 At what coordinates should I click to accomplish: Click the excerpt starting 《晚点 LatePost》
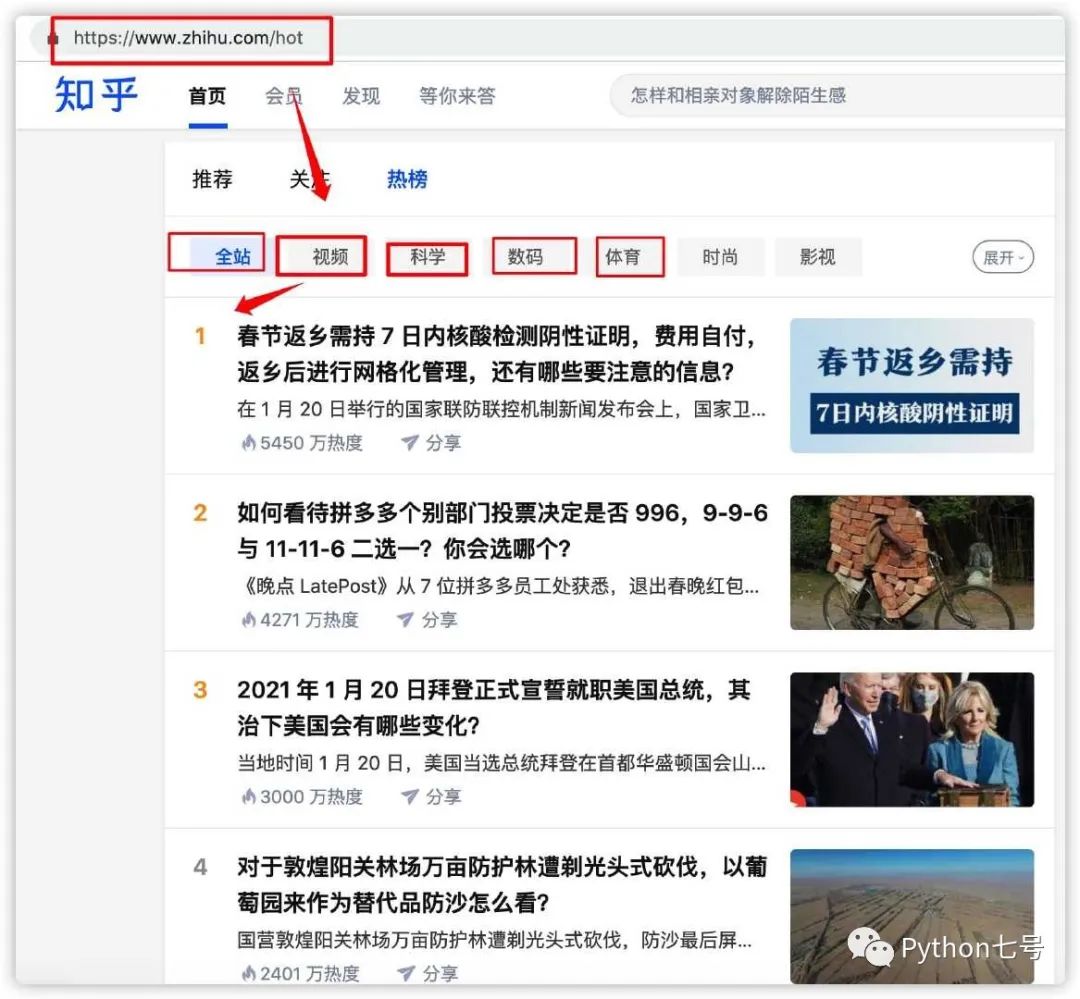[x=498, y=586]
